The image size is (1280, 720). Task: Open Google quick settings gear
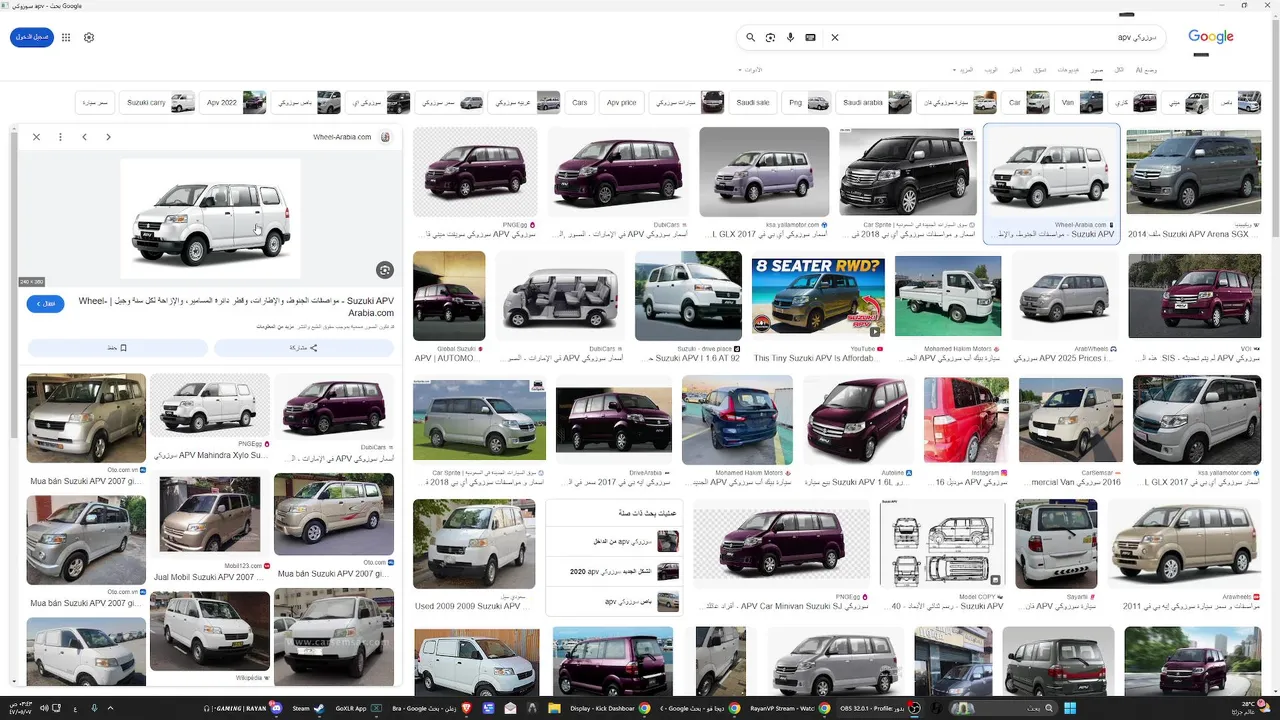pyautogui.click(x=89, y=37)
